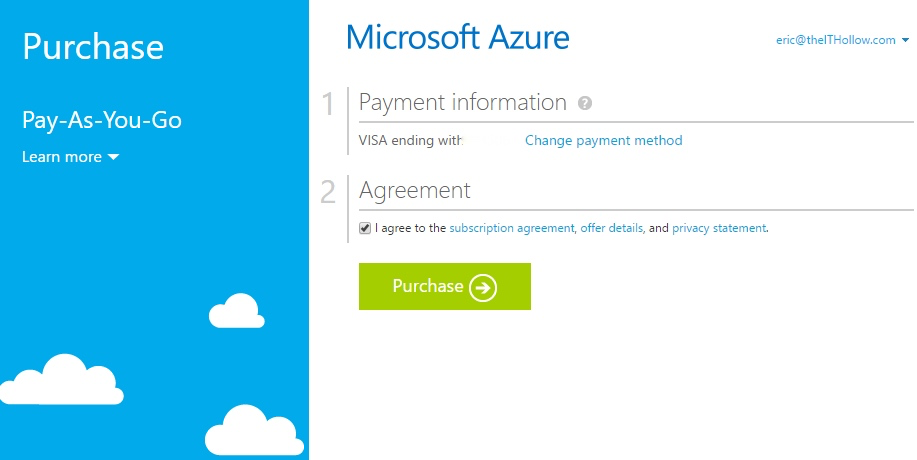Expand the Learn more arrow
917x460 pixels.
click(x=114, y=158)
